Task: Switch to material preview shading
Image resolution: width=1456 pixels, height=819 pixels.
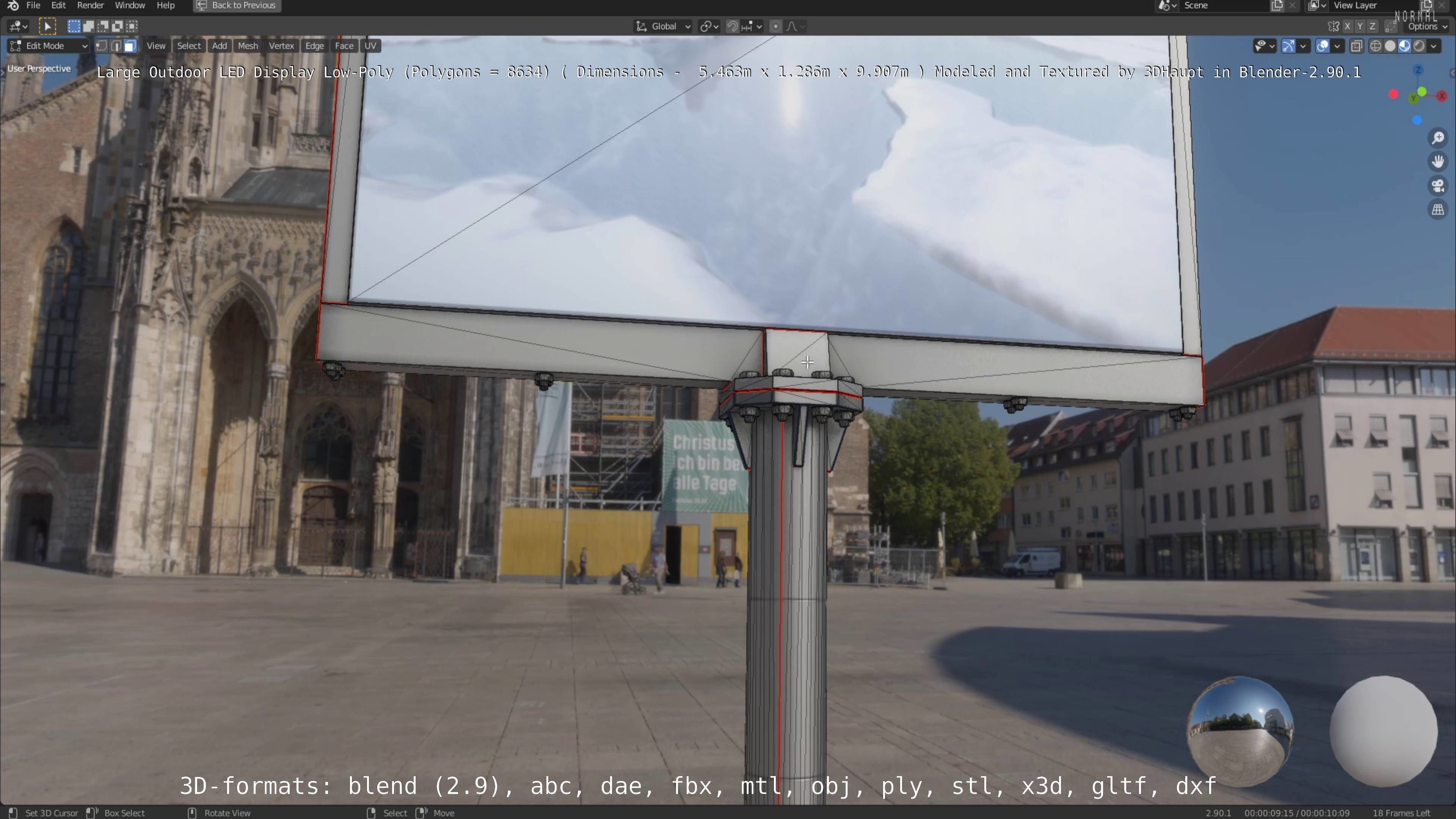Action: coord(1404,46)
